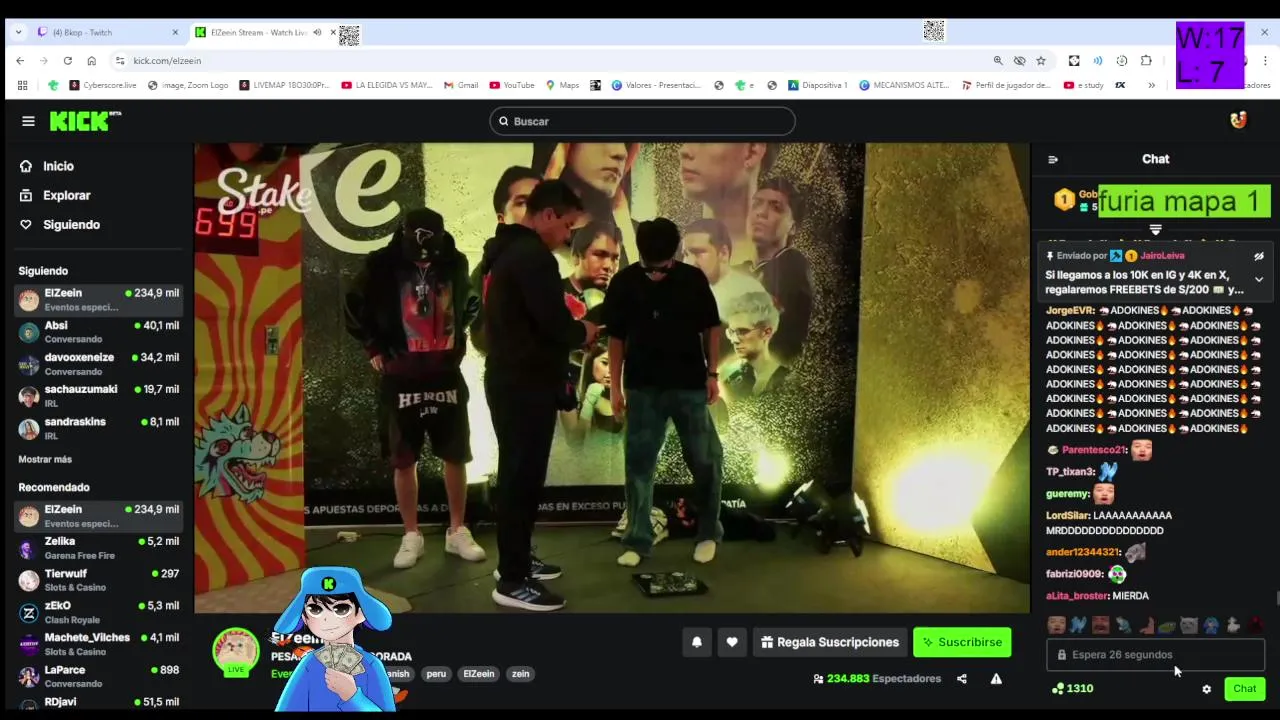Click Regala Suscripciones button

coord(830,642)
